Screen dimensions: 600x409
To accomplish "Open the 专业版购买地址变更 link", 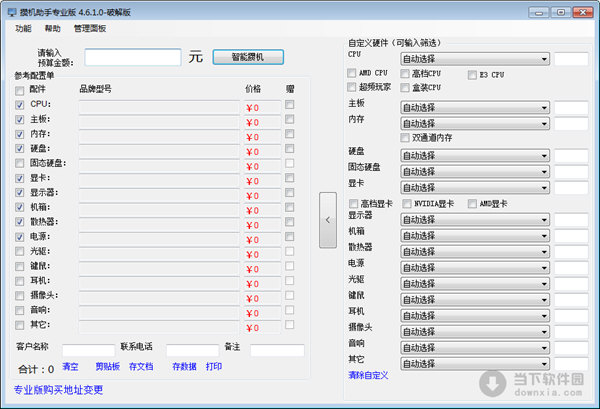I will click(59, 390).
